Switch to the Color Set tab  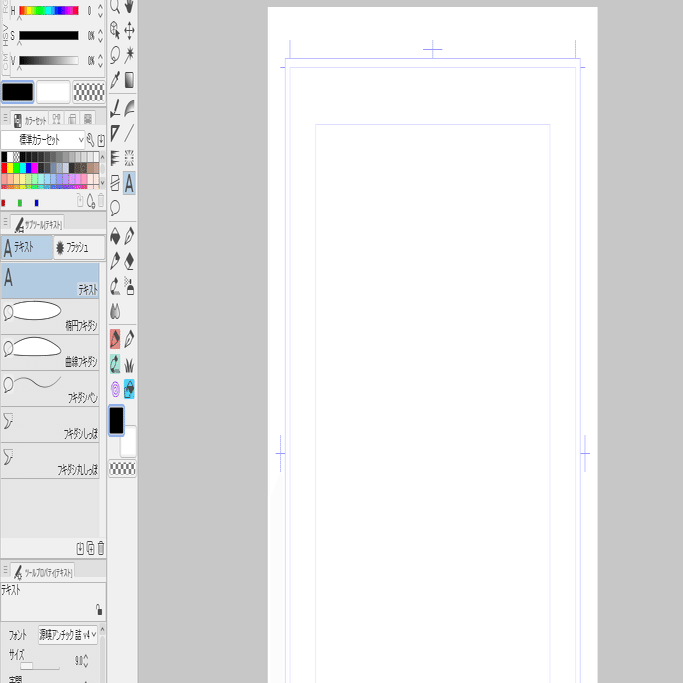pos(29,119)
